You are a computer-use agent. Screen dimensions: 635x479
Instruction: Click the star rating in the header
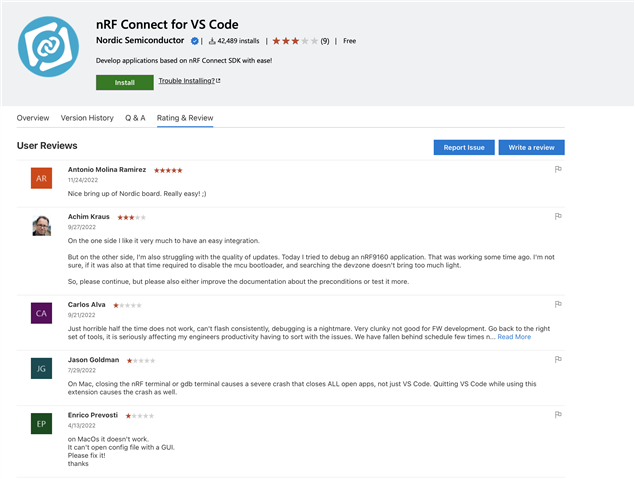[x=295, y=41]
